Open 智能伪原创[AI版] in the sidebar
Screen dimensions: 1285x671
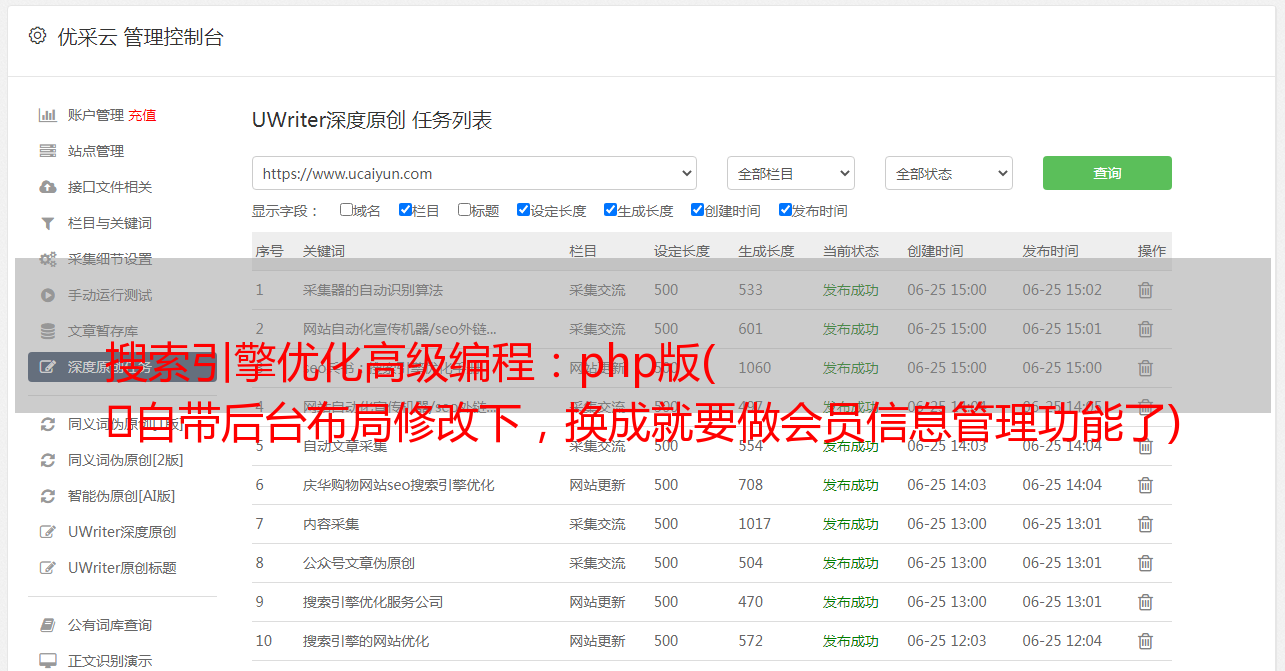121,496
